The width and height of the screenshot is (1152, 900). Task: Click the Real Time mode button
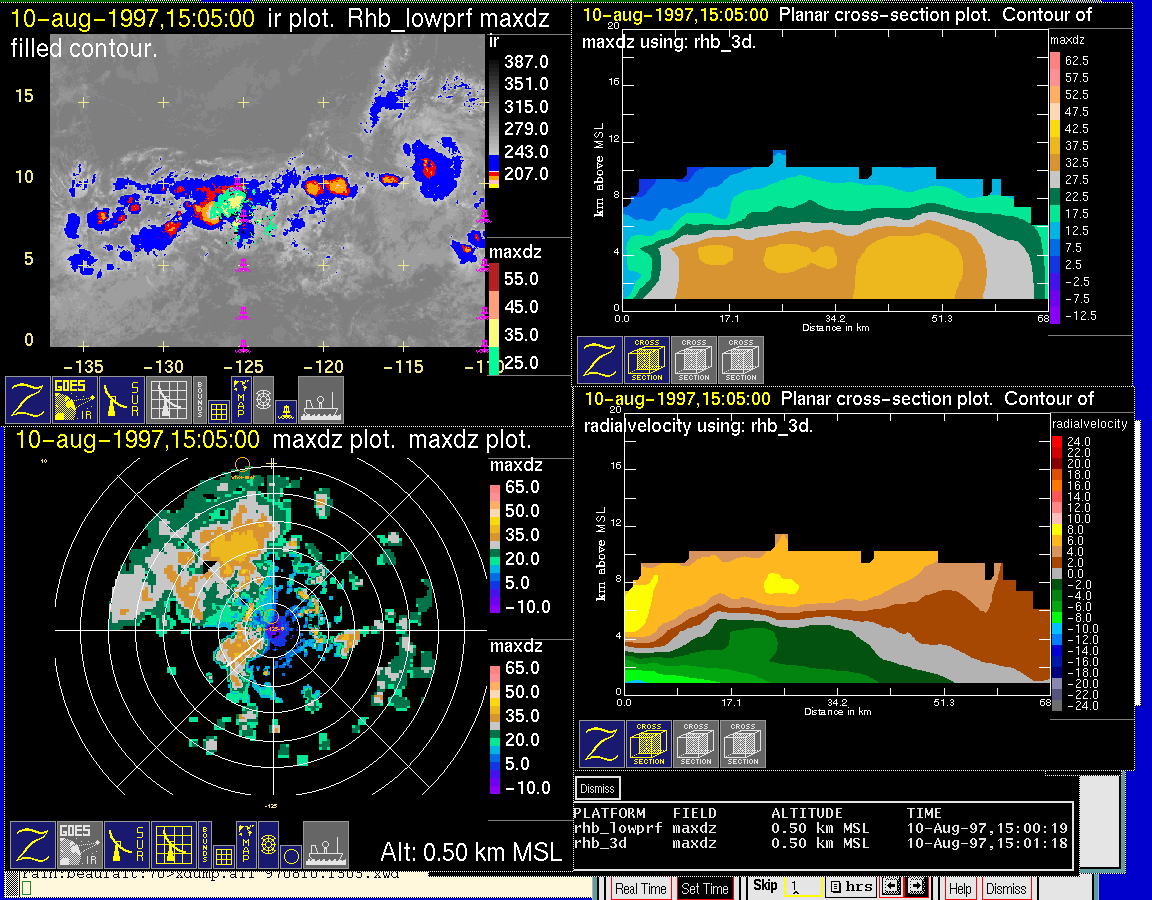tap(641, 888)
